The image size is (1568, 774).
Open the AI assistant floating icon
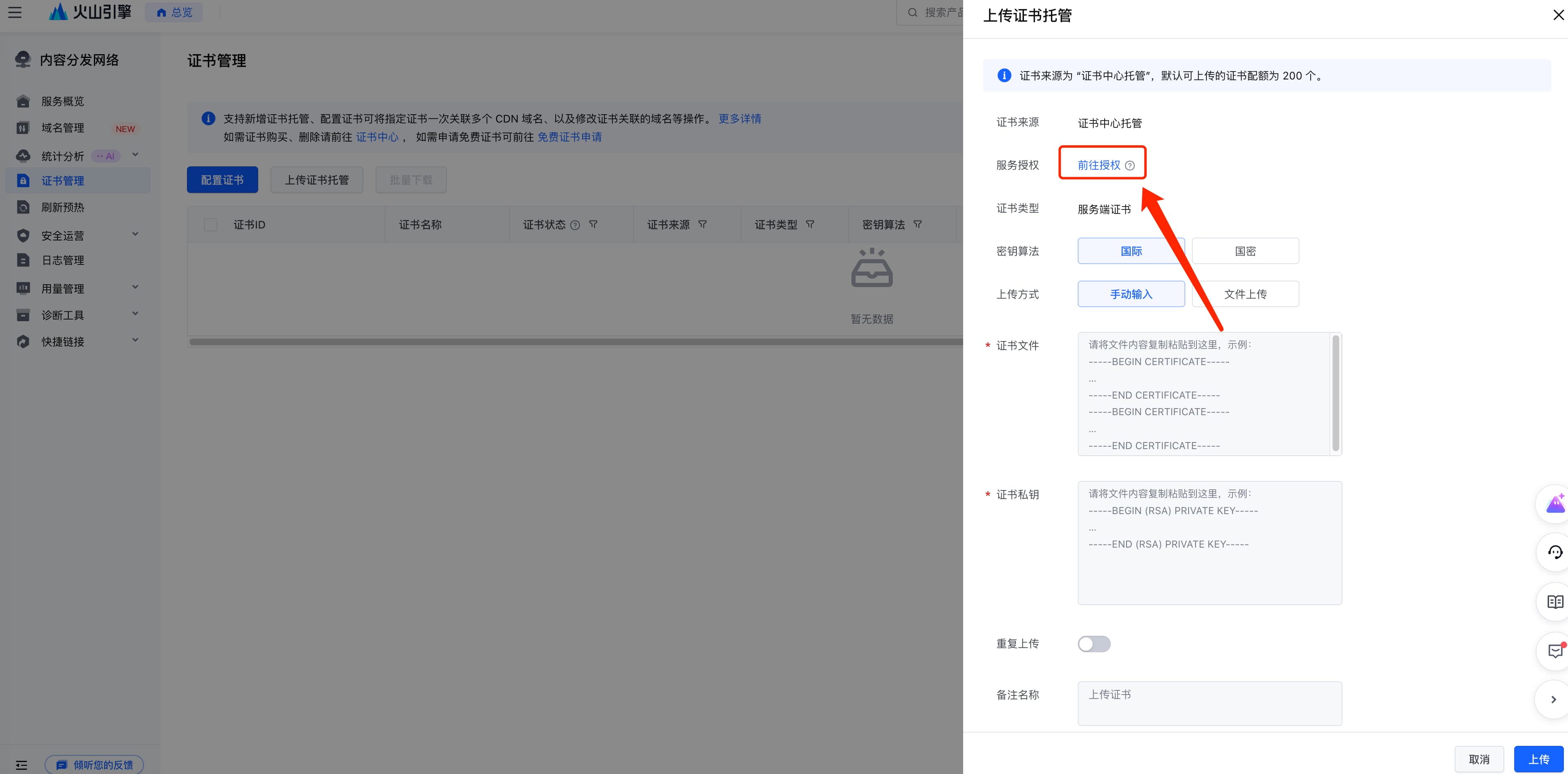click(1555, 504)
